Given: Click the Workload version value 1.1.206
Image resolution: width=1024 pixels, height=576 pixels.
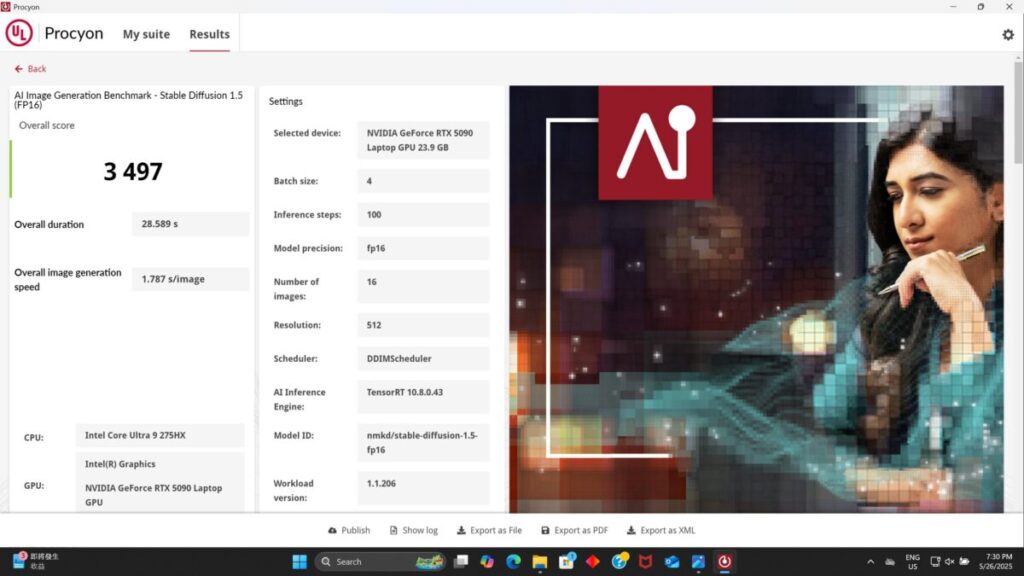Looking at the screenshot, I should coord(423,488).
